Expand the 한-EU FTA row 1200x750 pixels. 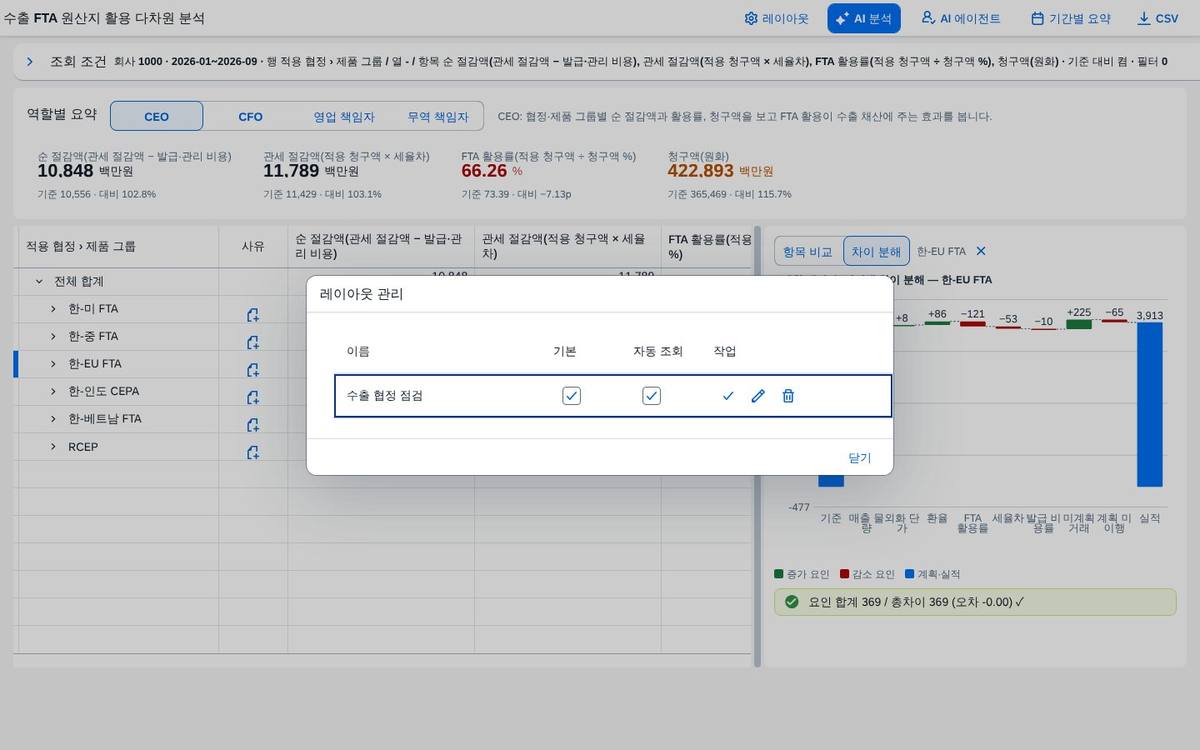[x=53, y=364]
